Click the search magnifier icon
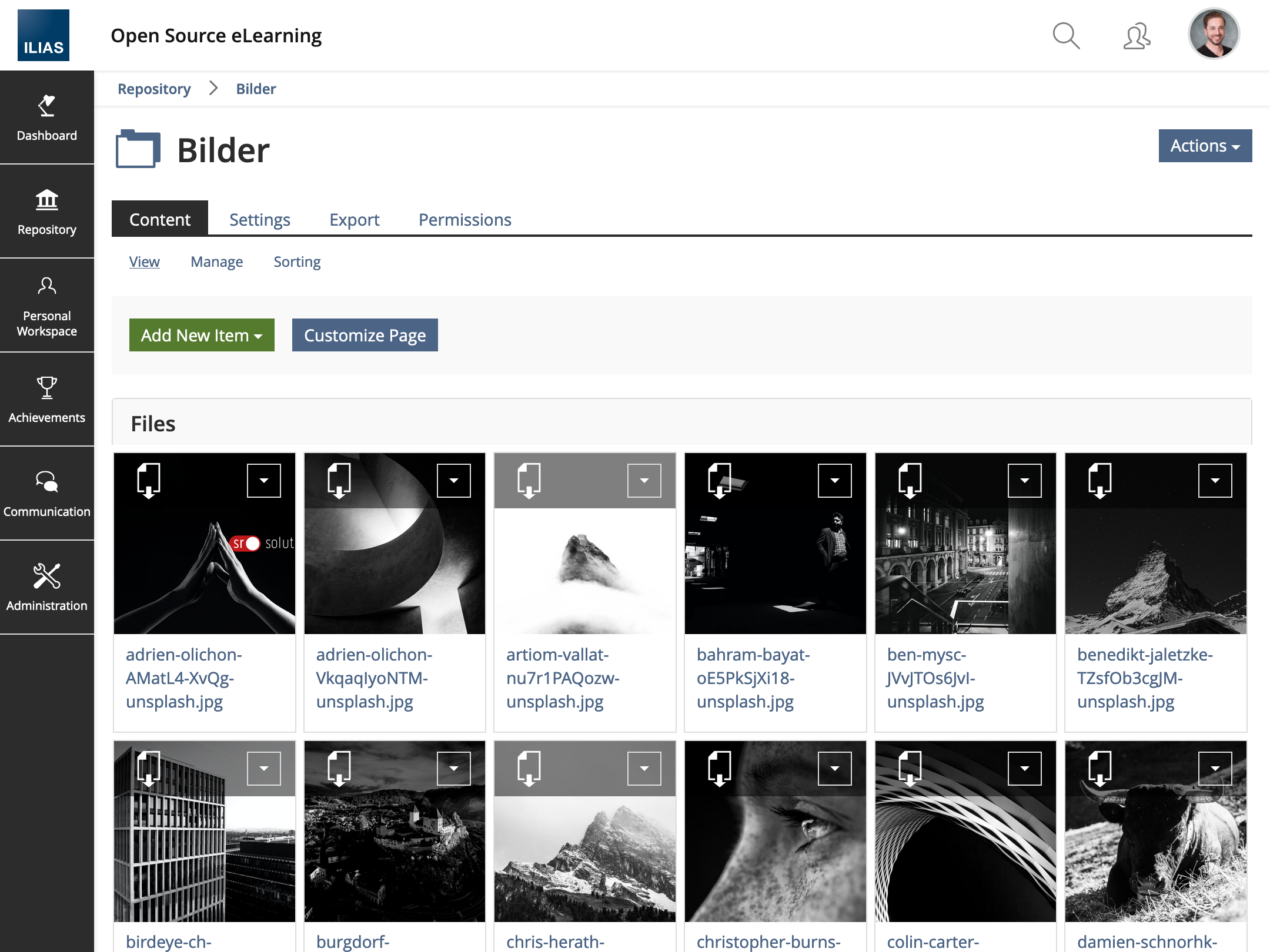 pos(1065,36)
